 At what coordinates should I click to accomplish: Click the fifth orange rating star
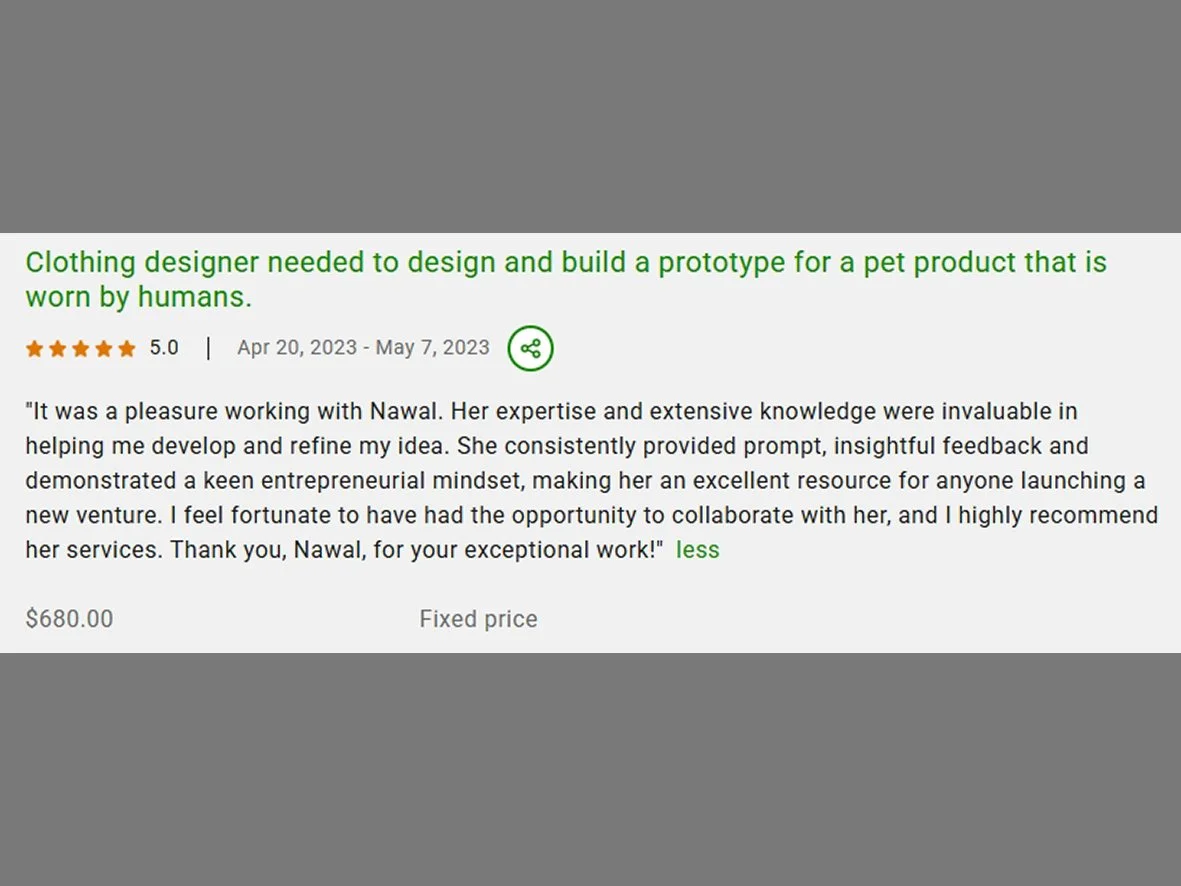127,348
